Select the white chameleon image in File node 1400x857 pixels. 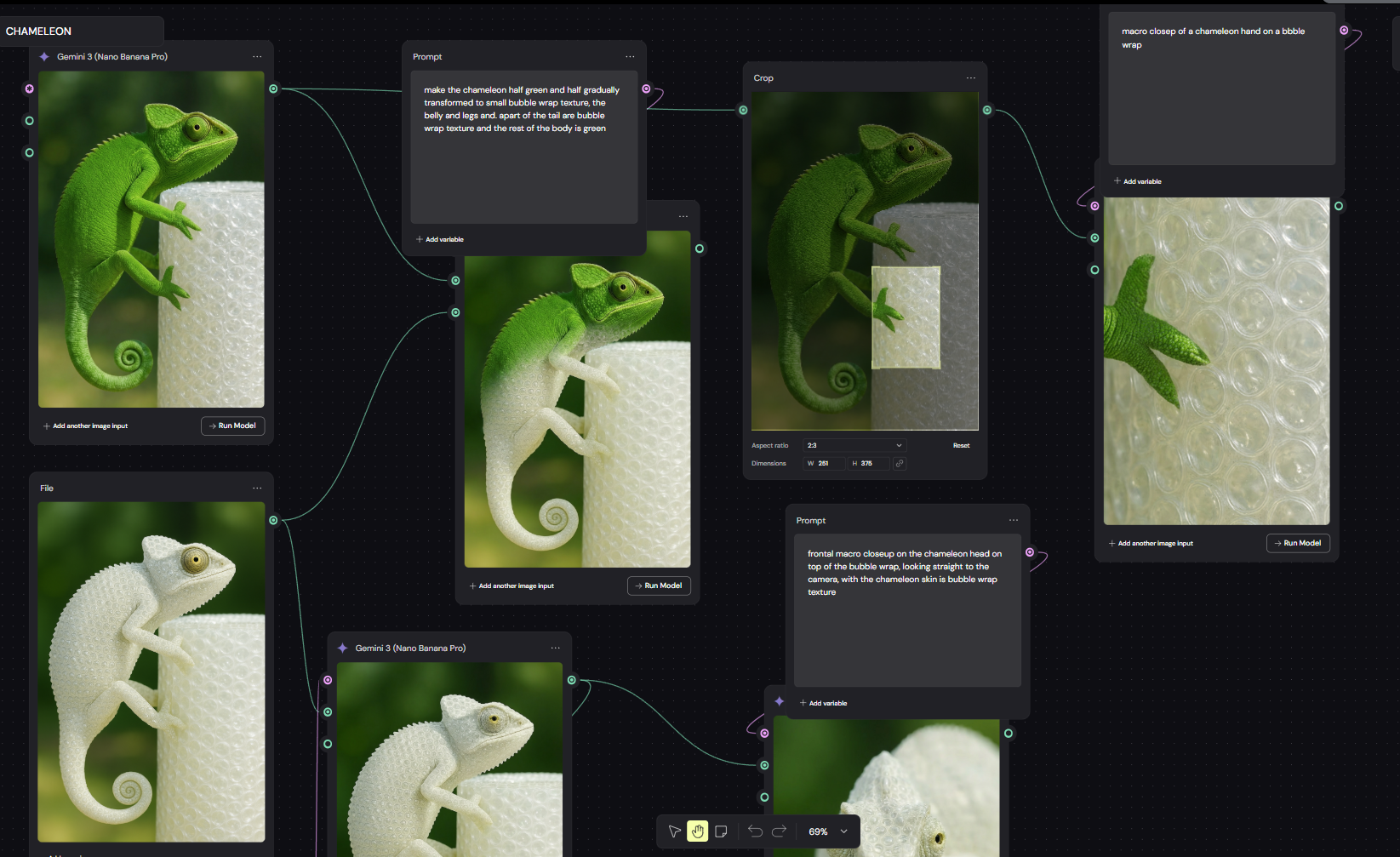[x=151, y=671]
